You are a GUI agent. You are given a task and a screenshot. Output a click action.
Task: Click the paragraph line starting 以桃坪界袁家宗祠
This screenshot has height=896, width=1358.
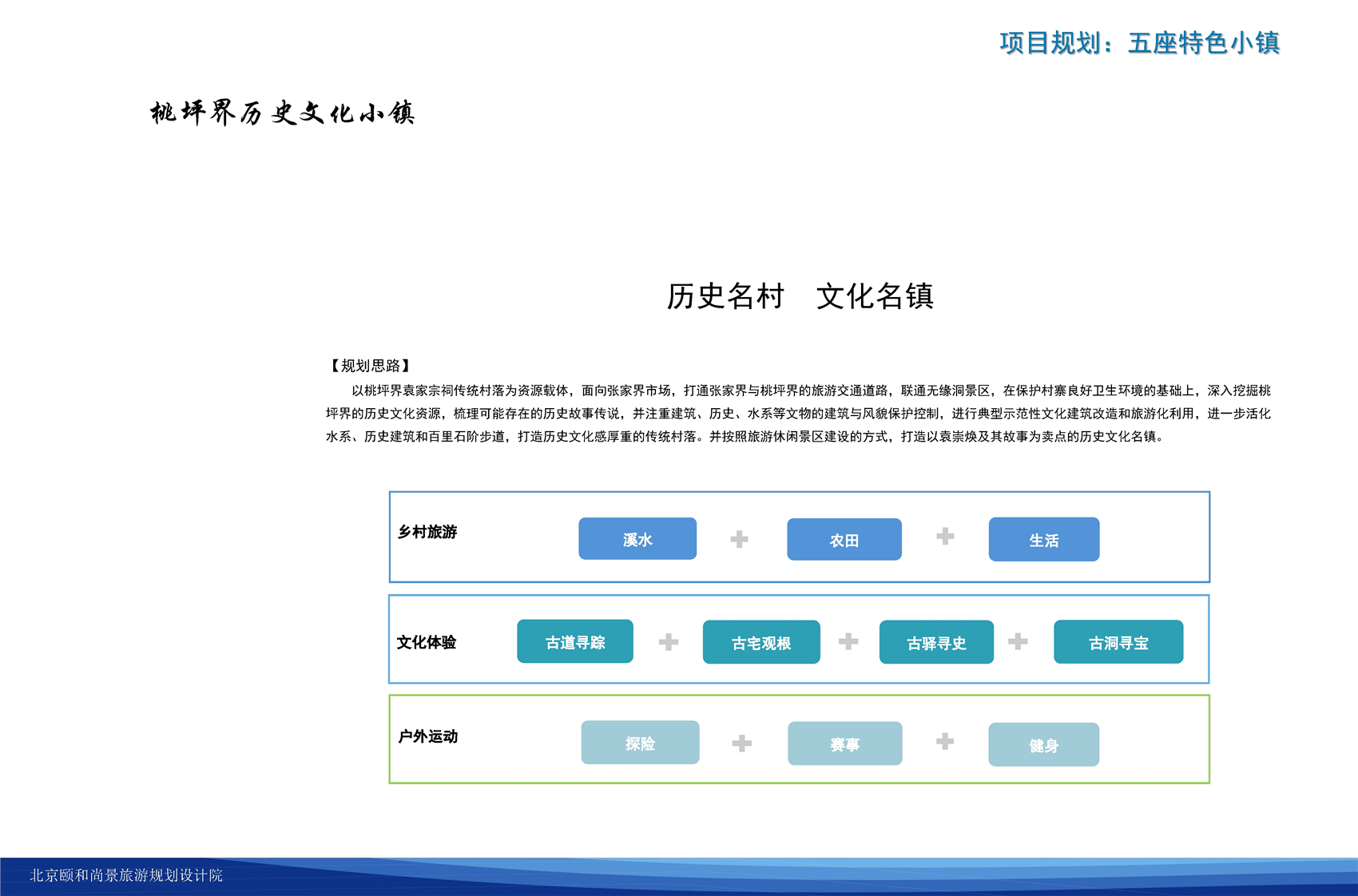click(x=811, y=391)
